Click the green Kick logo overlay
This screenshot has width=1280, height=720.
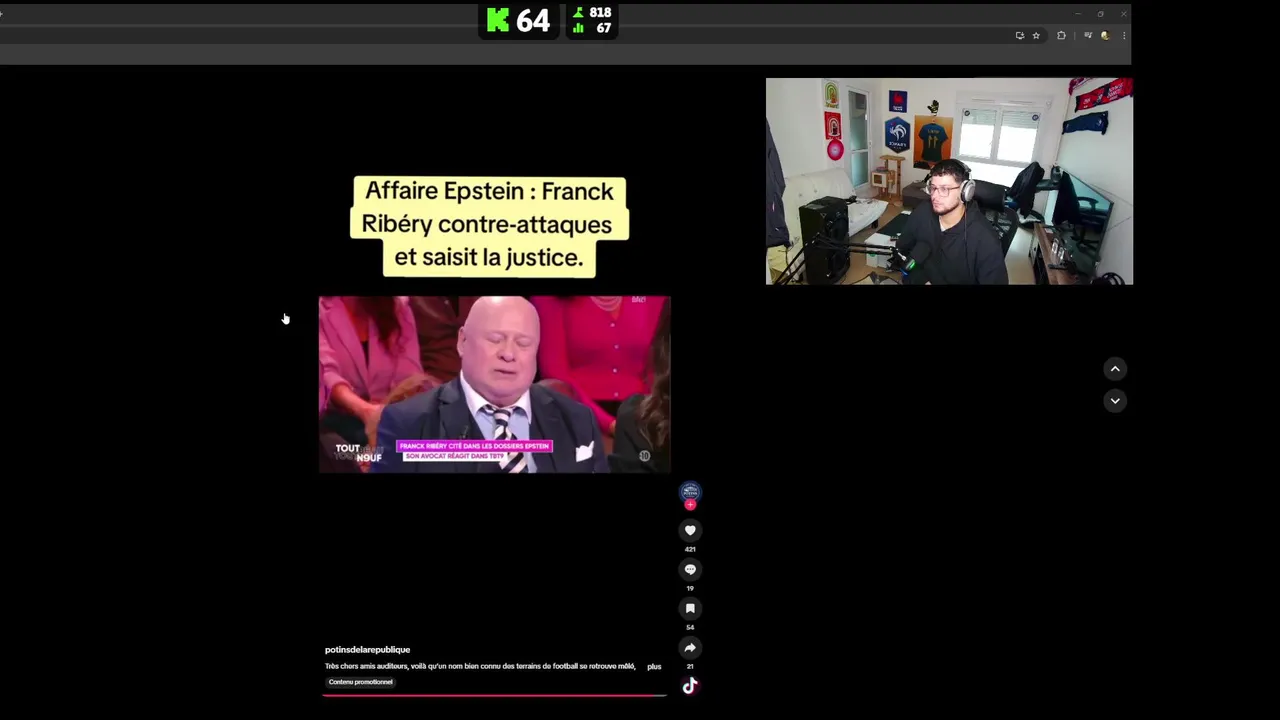pos(497,20)
